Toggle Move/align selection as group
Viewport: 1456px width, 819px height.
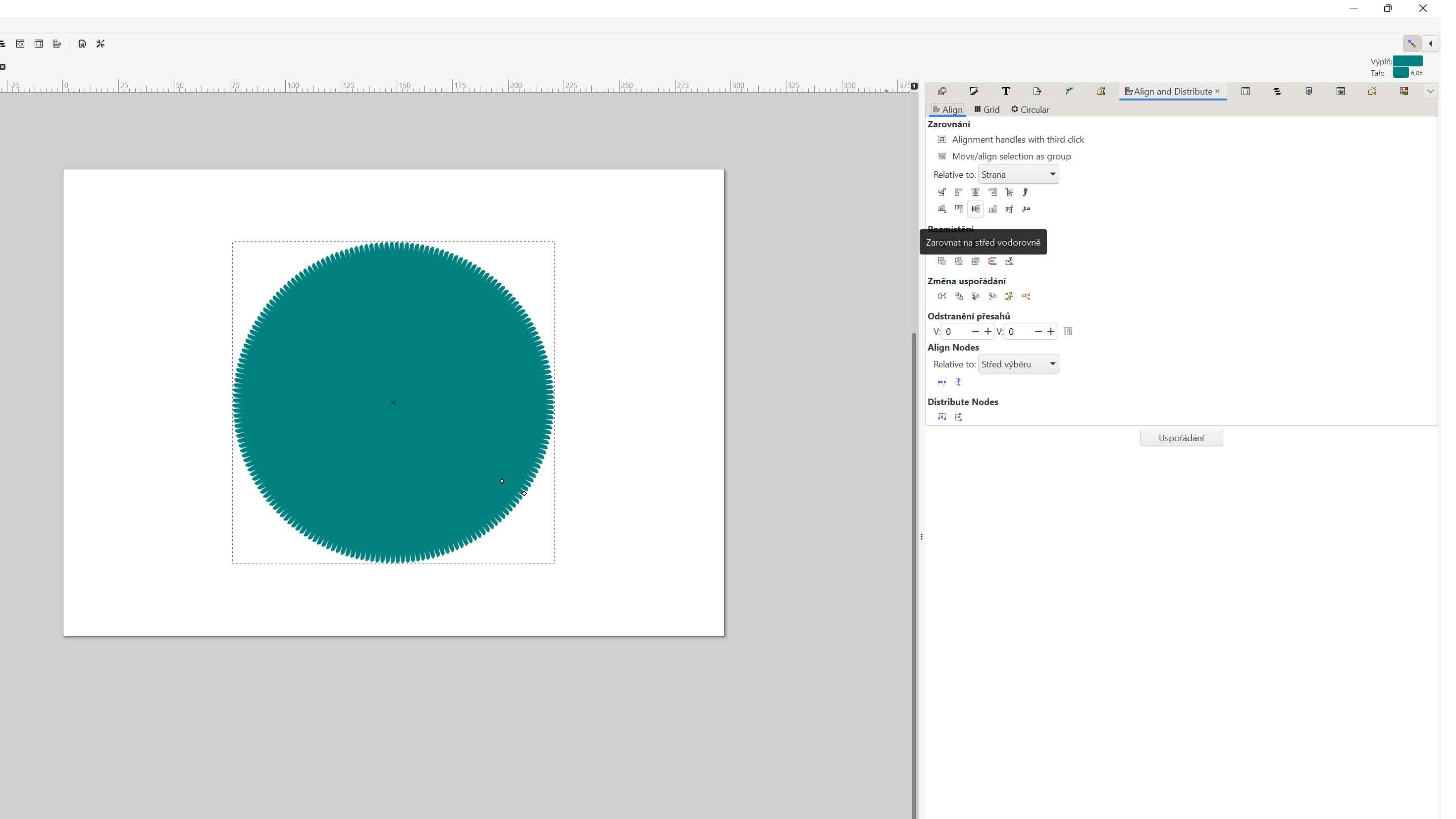coord(942,156)
